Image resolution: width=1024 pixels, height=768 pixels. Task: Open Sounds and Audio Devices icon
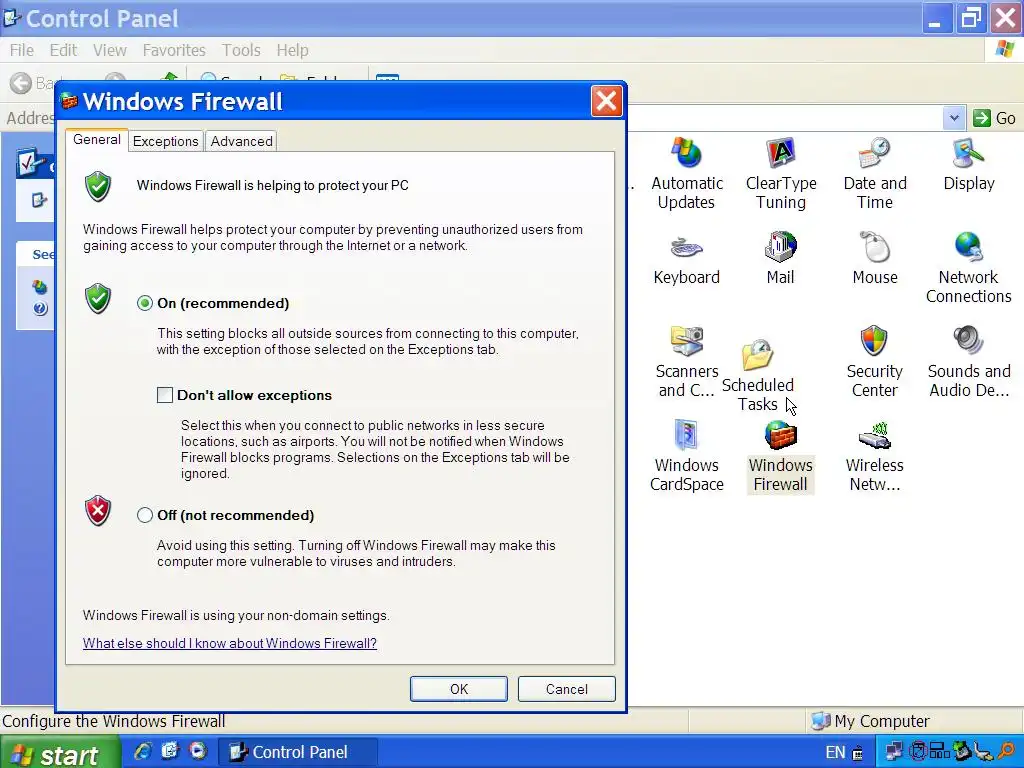[968, 341]
